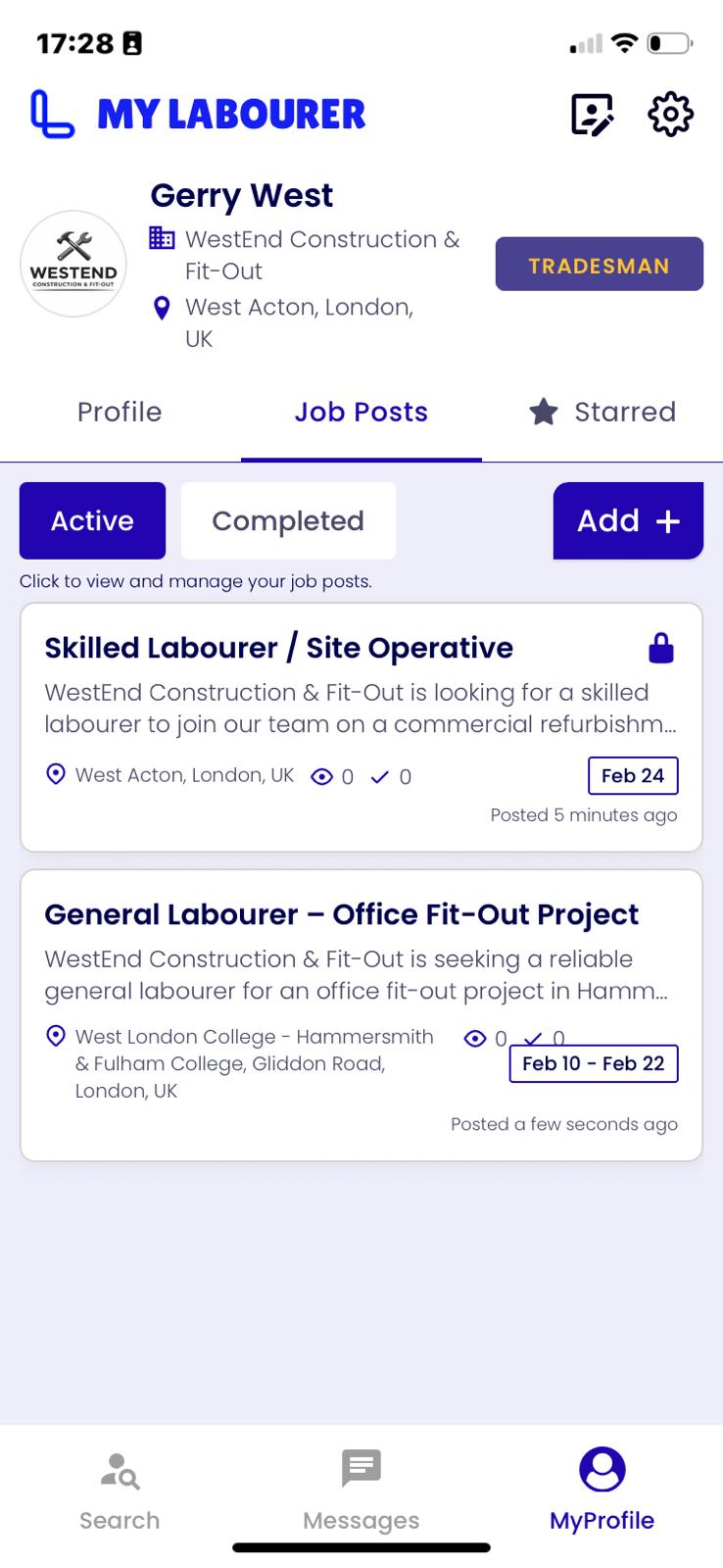Tap the lock icon on Skilled Labourer post

coord(661,648)
